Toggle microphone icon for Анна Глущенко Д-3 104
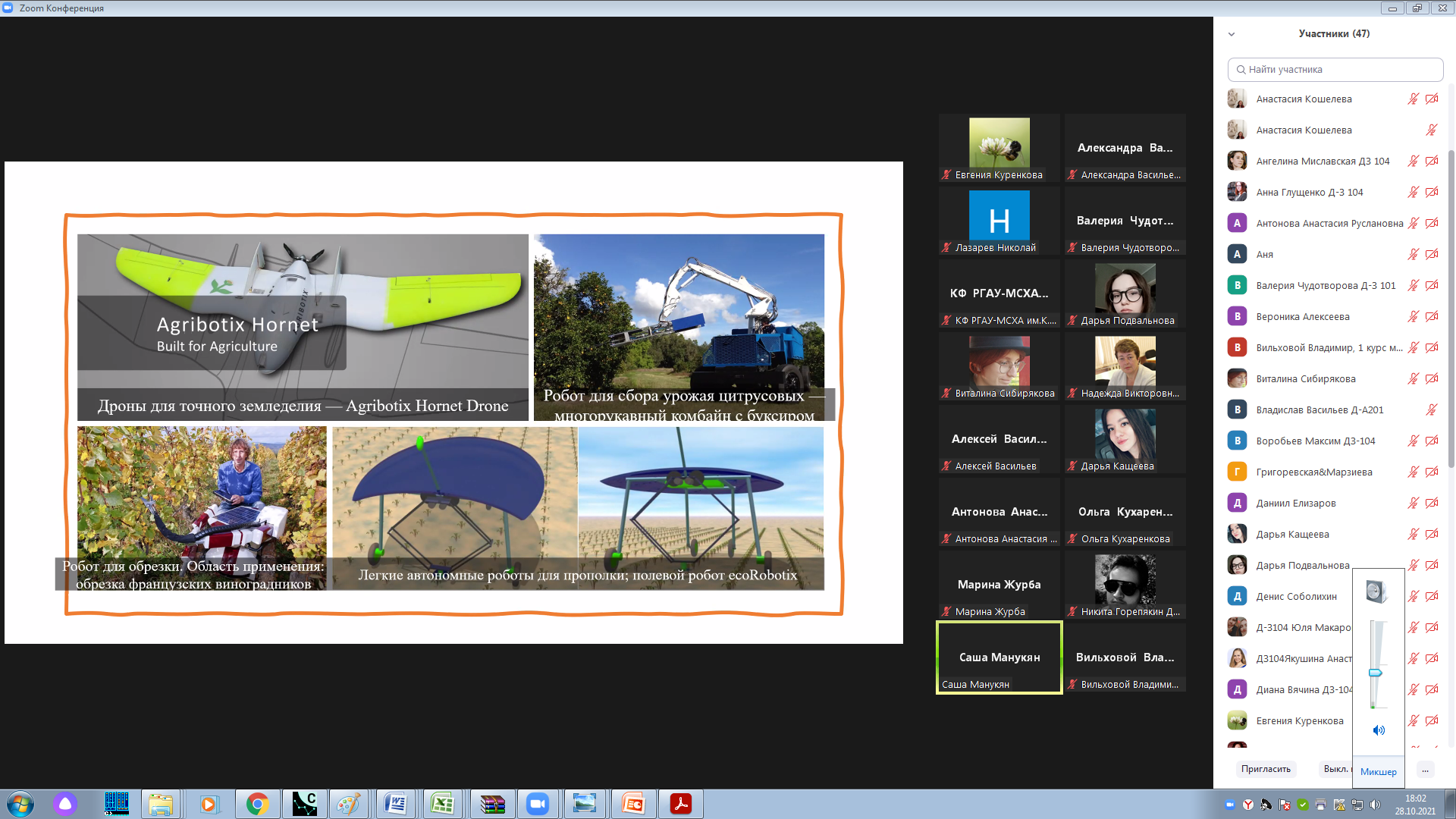 point(1413,193)
